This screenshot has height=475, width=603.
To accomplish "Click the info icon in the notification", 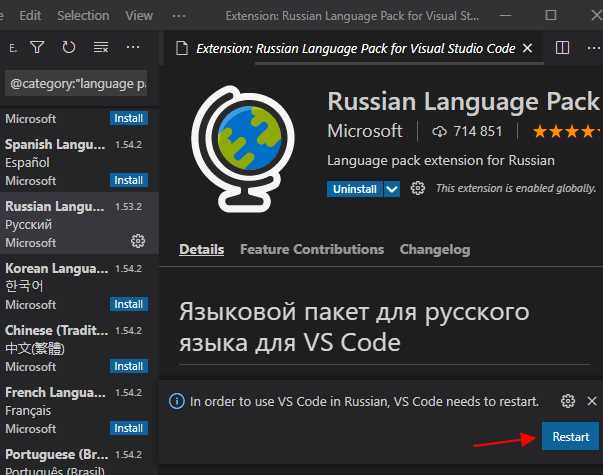I will (177, 401).
